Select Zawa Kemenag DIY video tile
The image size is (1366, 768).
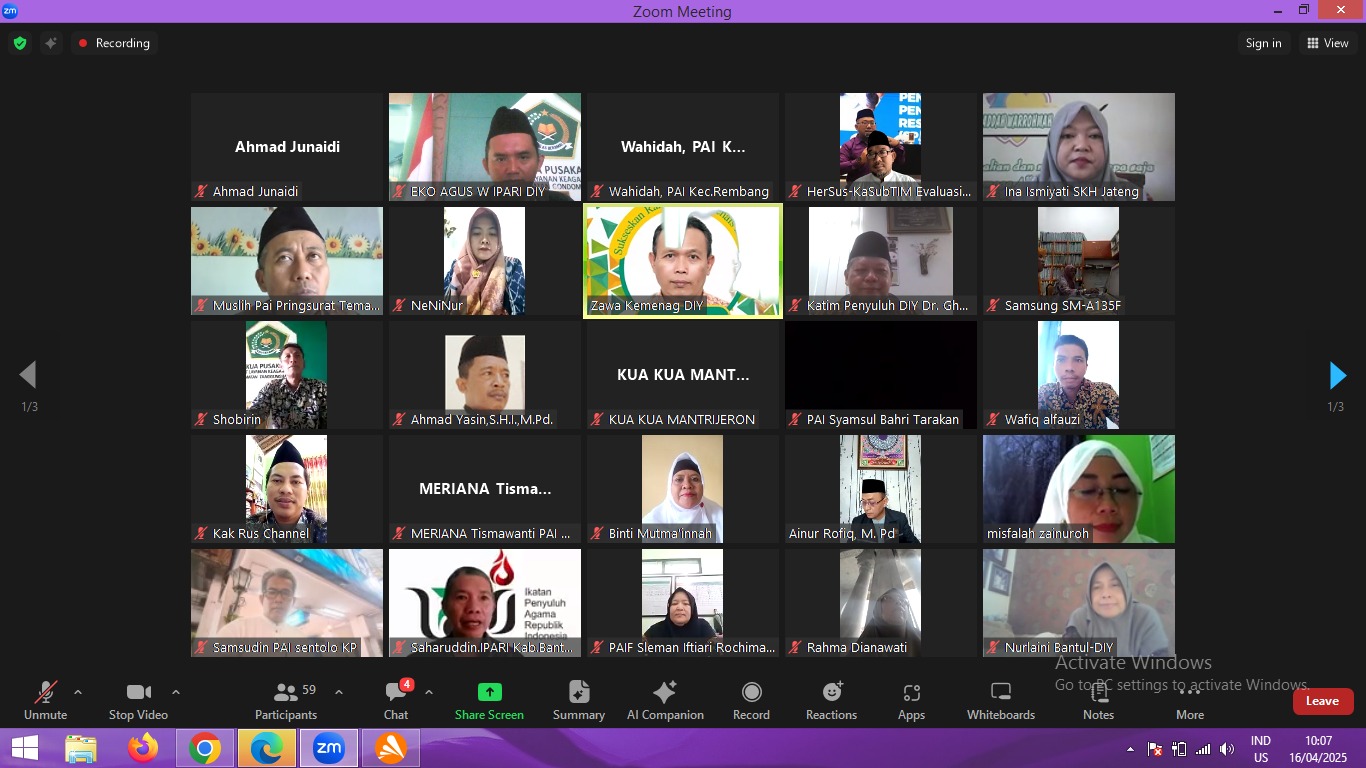(683, 261)
